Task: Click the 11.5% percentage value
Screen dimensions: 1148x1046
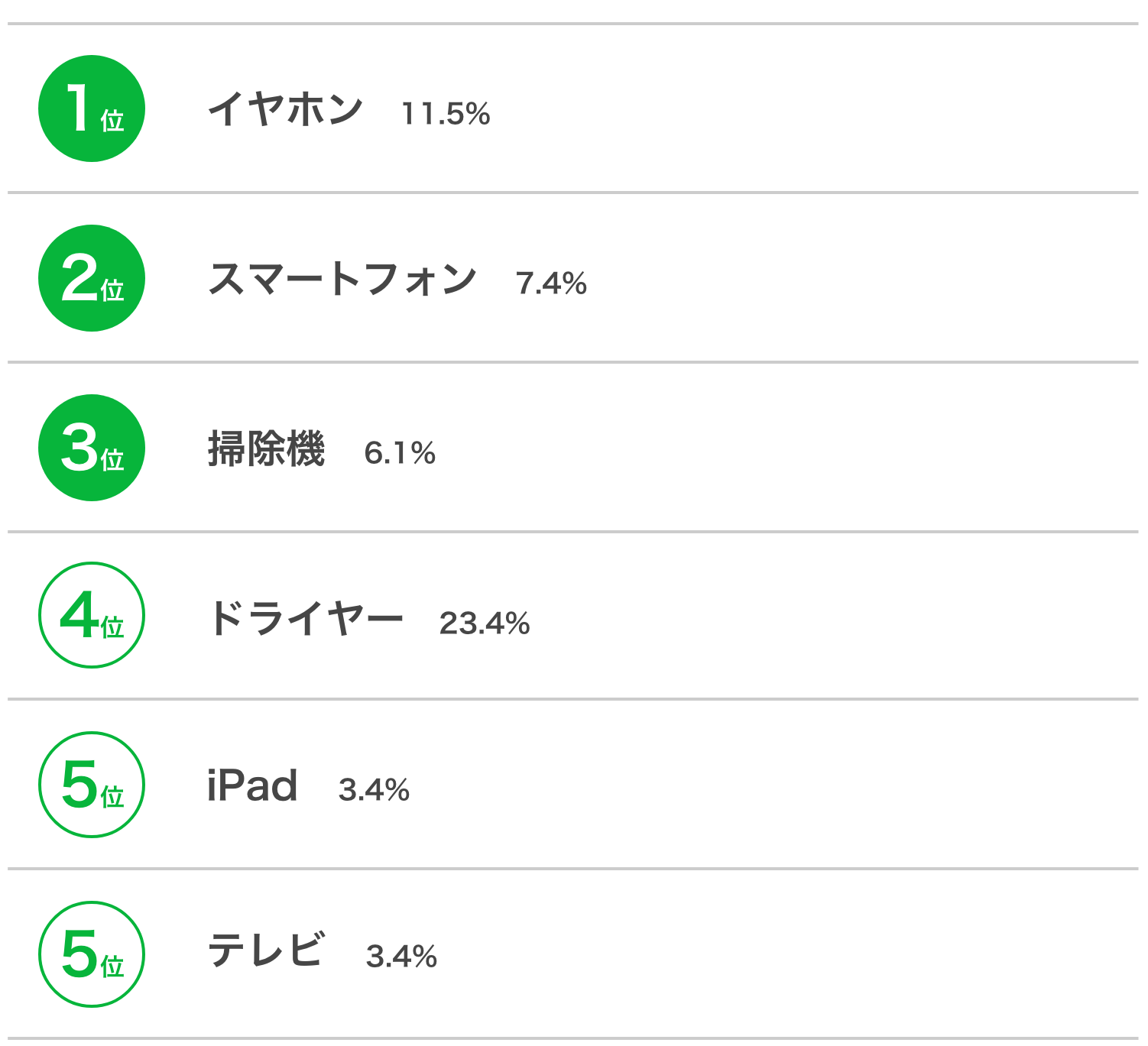Action: tap(446, 115)
